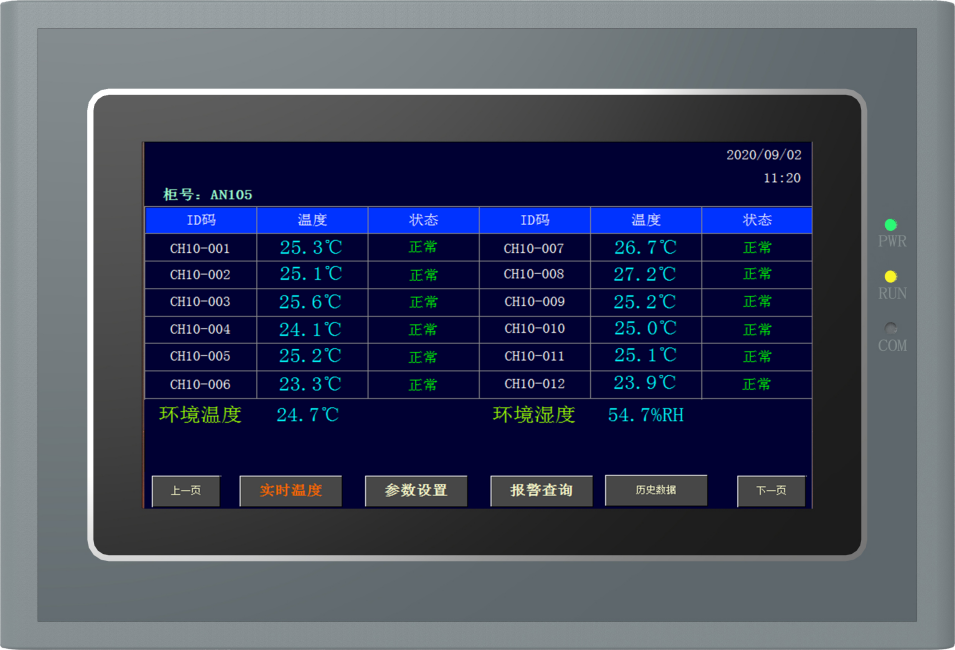Click the 正常 status of CH10-012
The image size is (955, 650).
pos(757,384)
